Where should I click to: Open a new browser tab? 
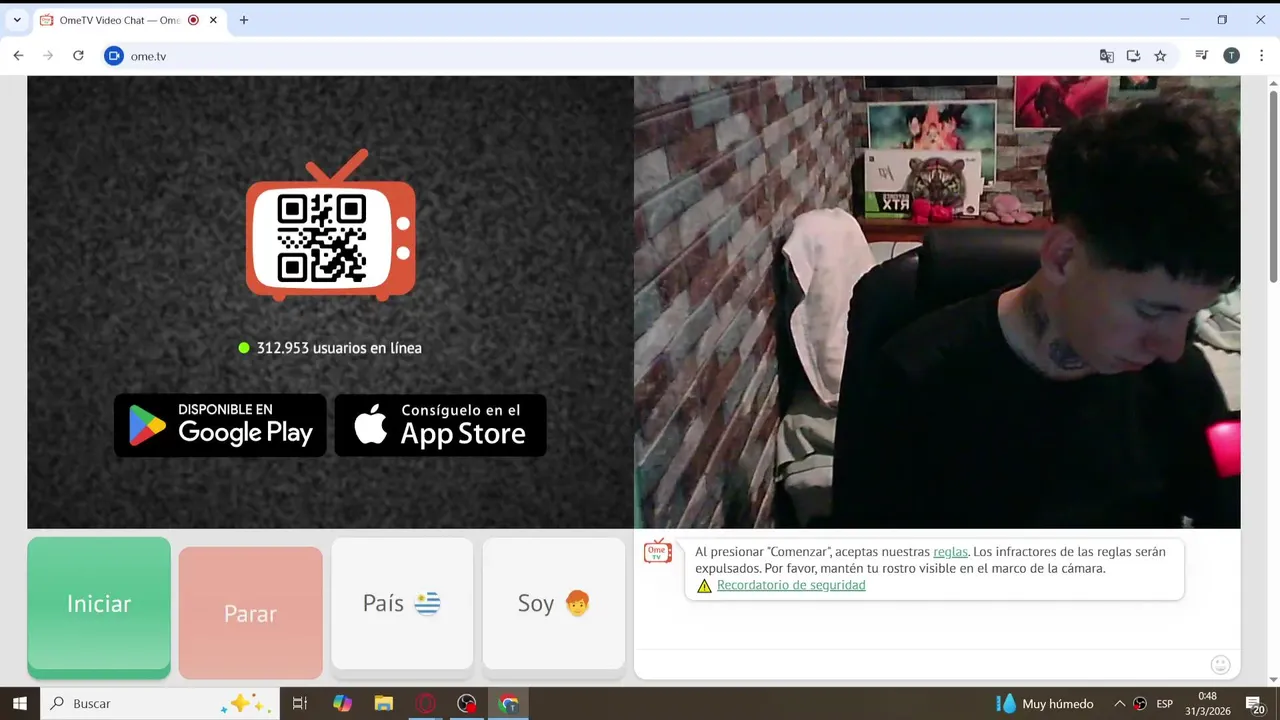(x=243, y=20)
